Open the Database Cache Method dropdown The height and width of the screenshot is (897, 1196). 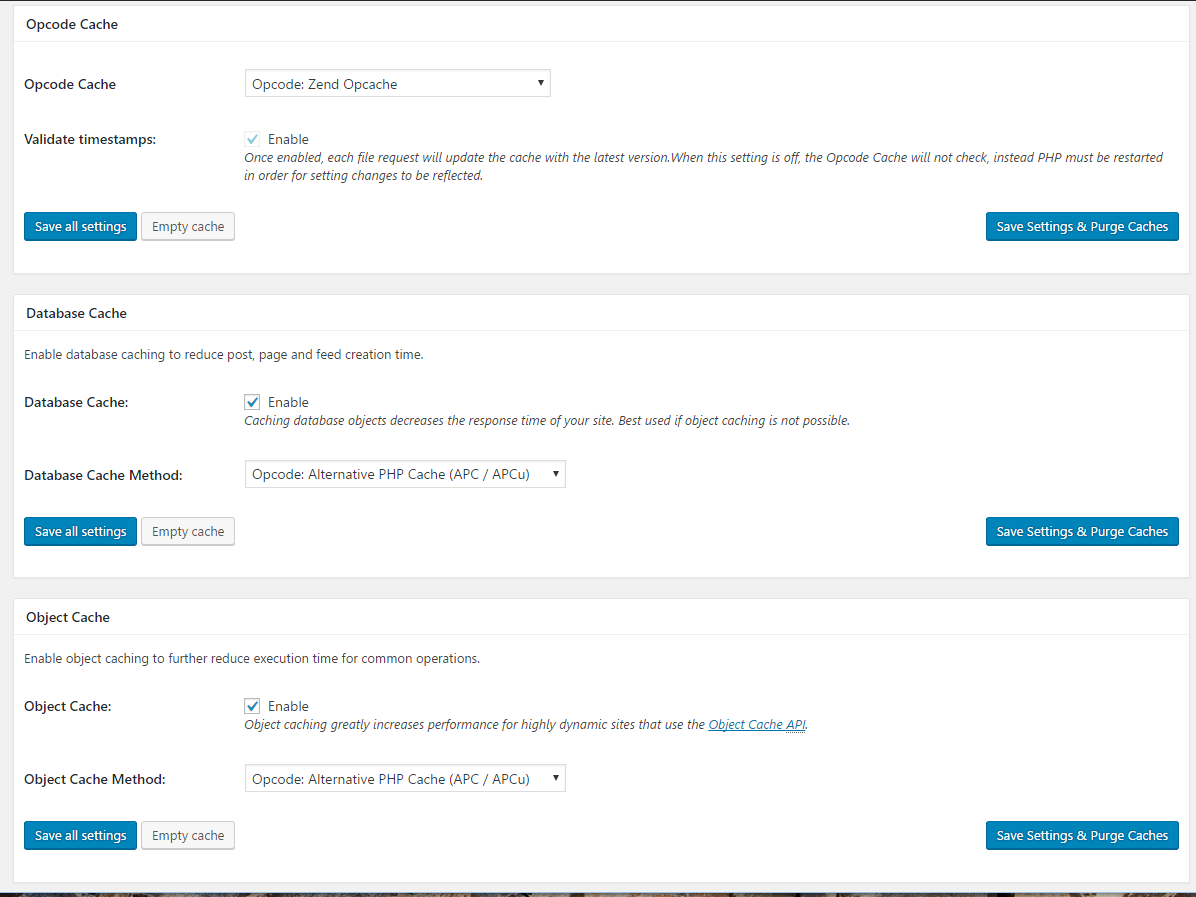pos(405,474)
